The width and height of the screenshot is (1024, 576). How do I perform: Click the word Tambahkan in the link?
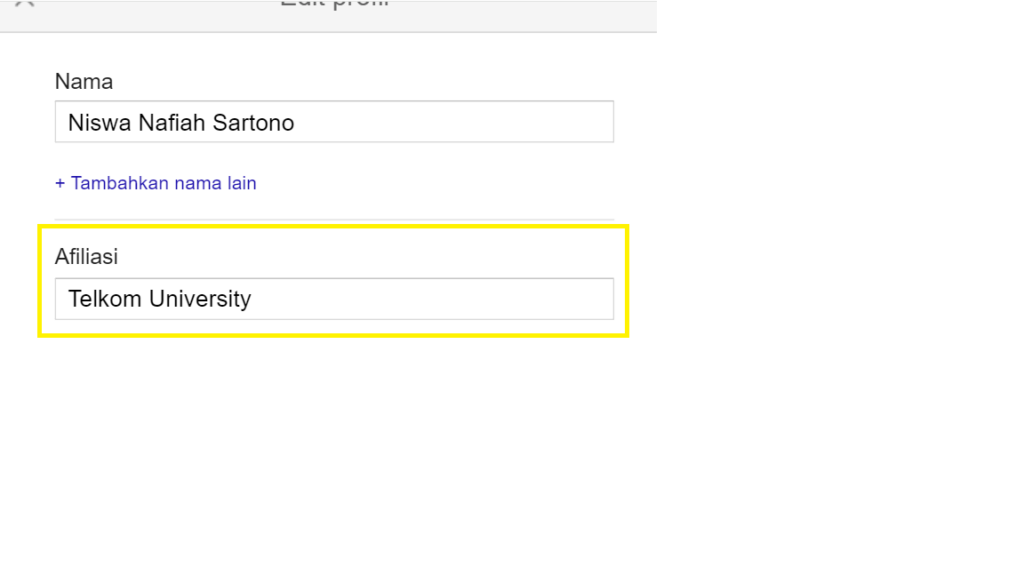click(120, 183)
